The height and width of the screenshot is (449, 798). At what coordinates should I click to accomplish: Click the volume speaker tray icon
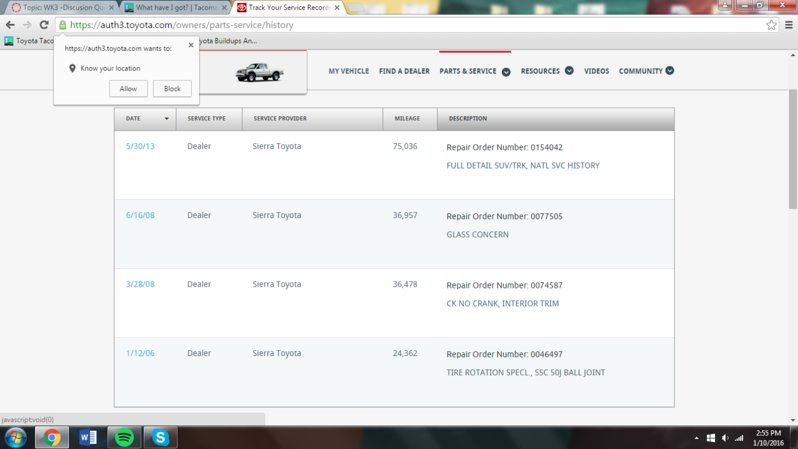725,438
